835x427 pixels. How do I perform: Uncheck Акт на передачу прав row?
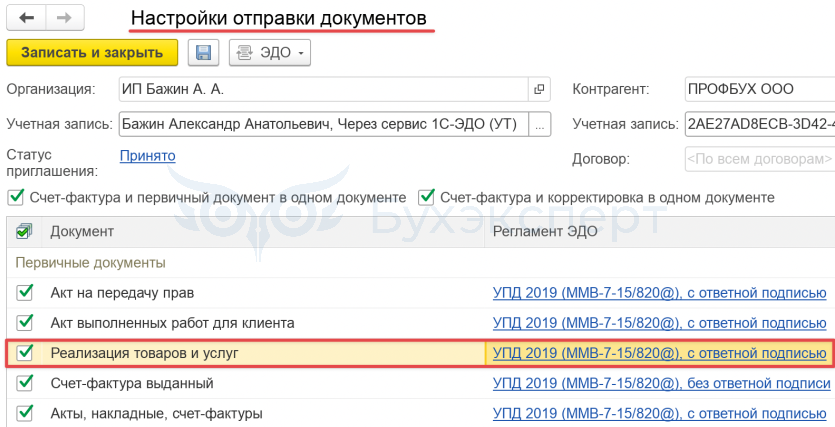click(x=25, y=293)
